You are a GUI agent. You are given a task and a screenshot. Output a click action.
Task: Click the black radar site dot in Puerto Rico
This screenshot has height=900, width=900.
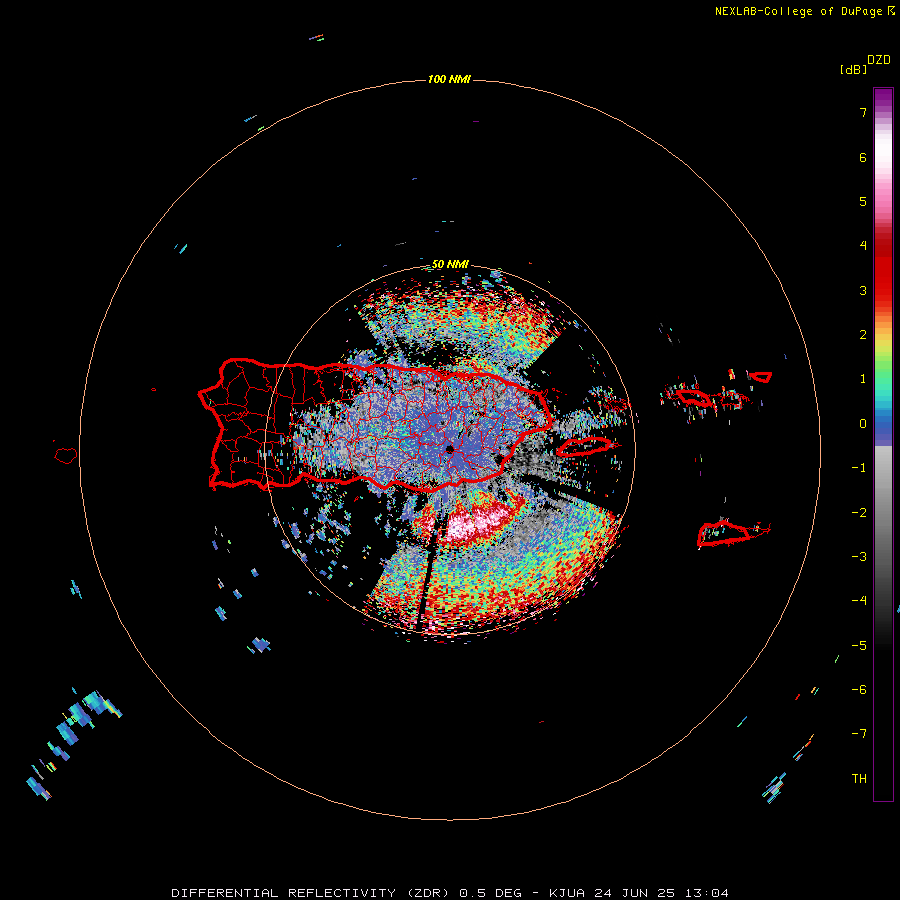[x=449, y=449]
